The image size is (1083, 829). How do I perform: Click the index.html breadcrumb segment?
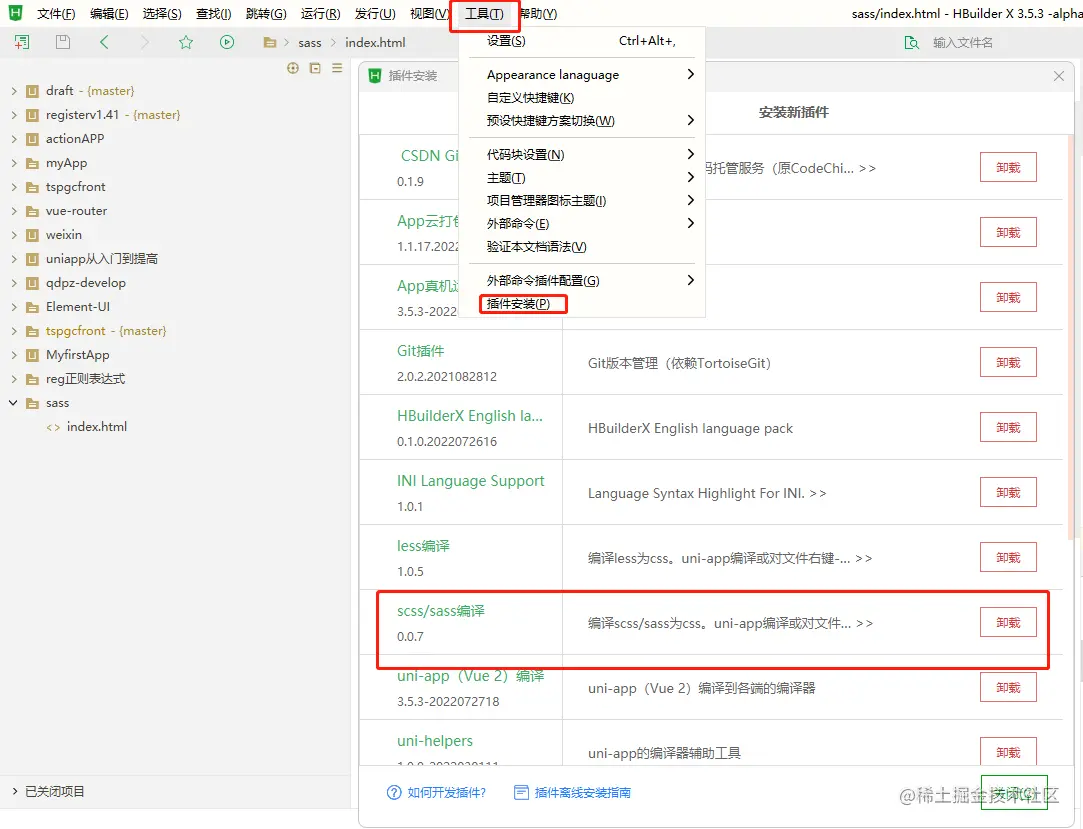375,43
